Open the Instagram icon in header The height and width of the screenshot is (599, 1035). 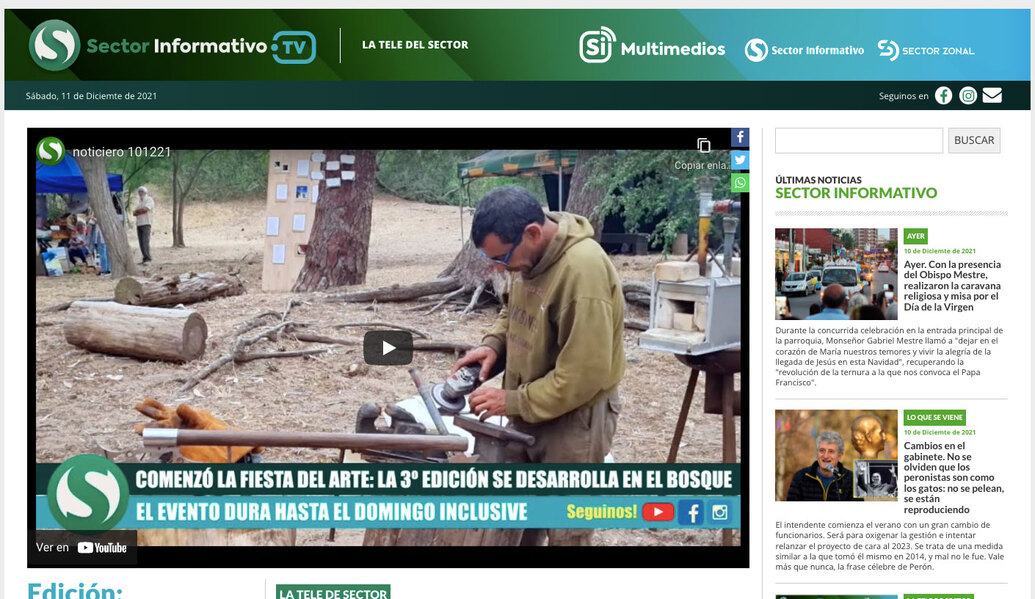pyautogui.click(x=968, y=96)
